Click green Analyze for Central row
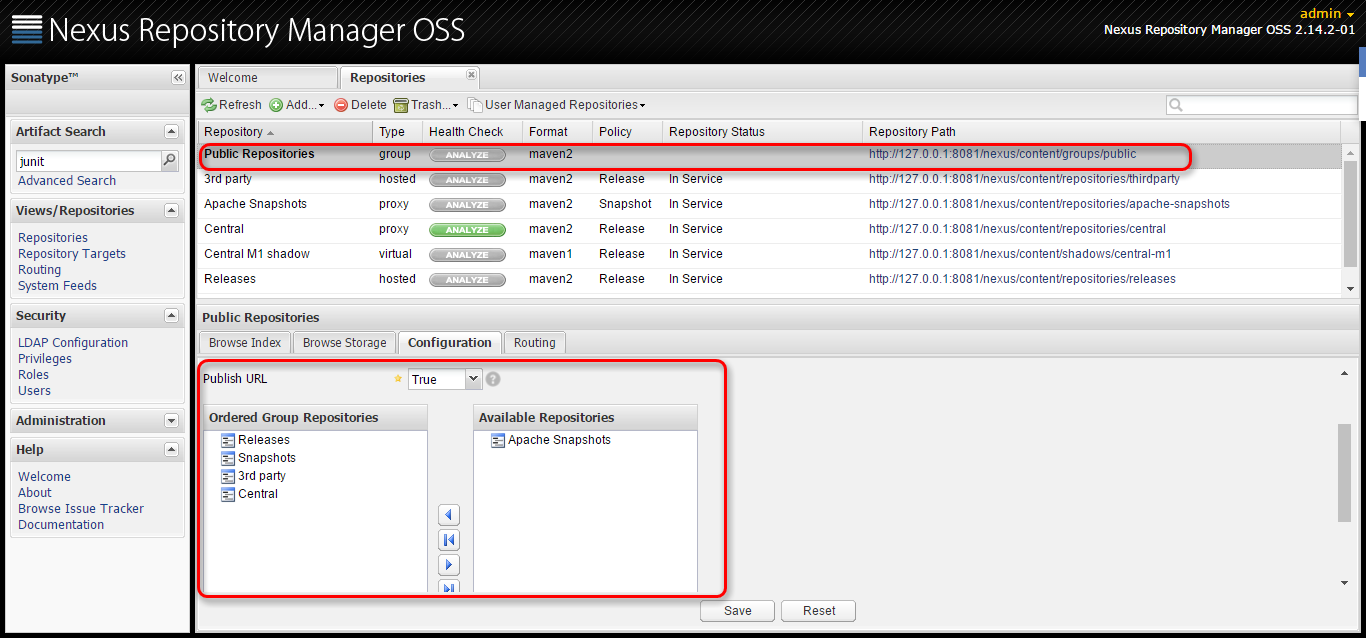 coord(467,230)
